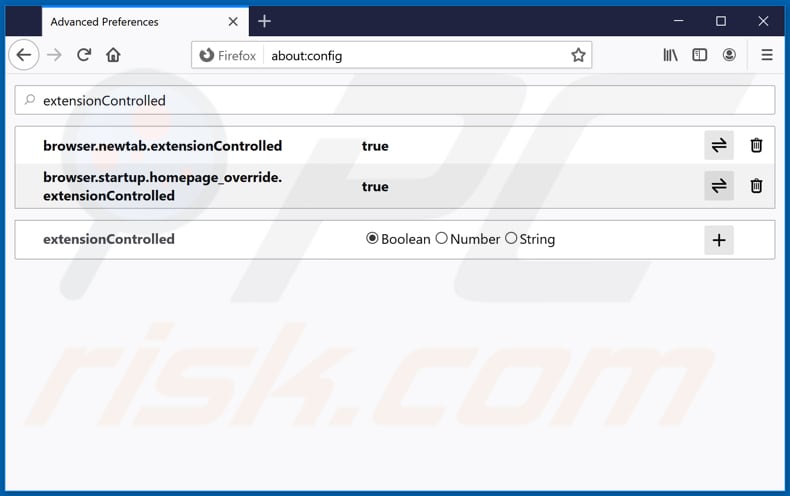Go to the Firefox home page
The width and height of the screenshot is (790, 496).
click(x=114, y=55)
